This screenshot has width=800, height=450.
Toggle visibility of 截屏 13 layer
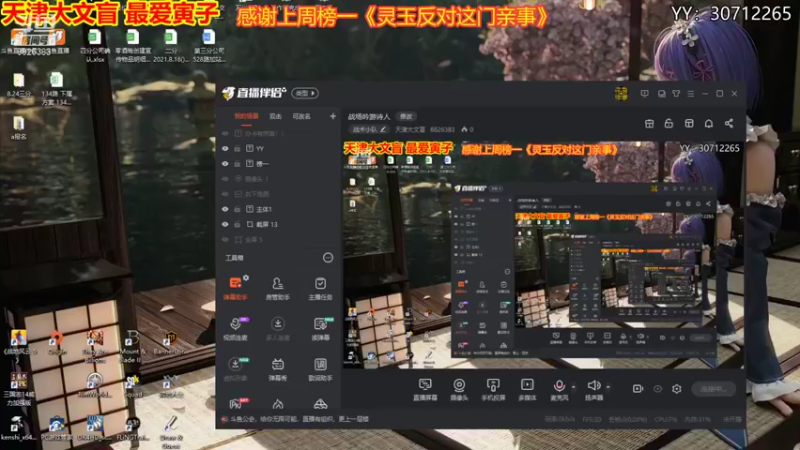pos(225,224)
